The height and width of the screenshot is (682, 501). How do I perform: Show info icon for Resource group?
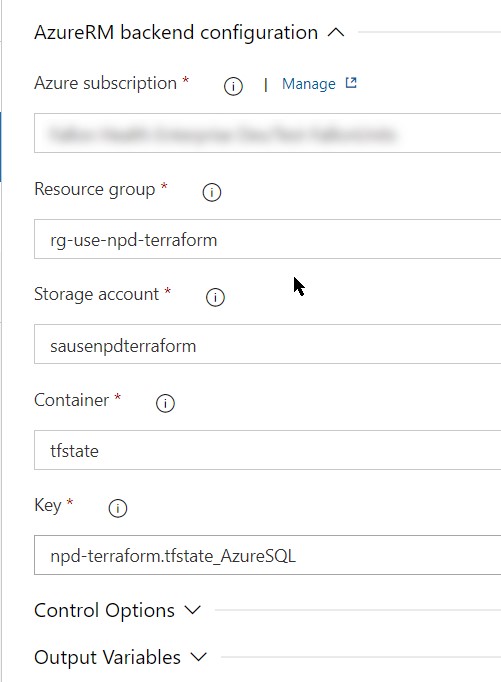click(212, 192)
